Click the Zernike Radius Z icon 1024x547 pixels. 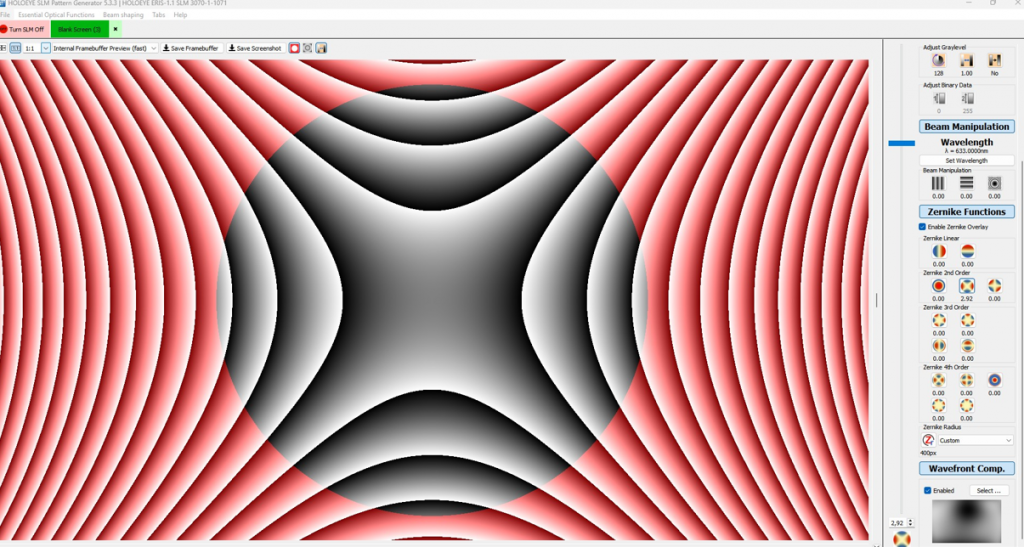coord(929,440)
